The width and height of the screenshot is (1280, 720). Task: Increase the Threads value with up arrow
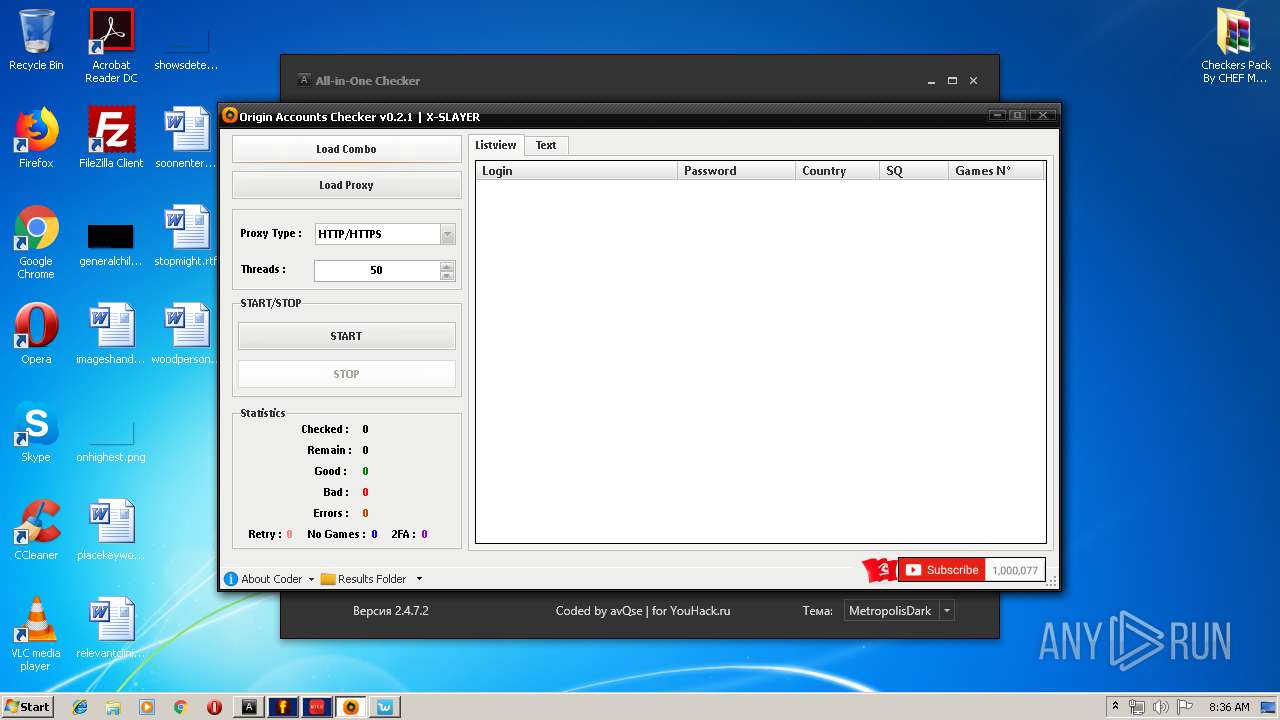pyautogui.click(x=447, y=266)
